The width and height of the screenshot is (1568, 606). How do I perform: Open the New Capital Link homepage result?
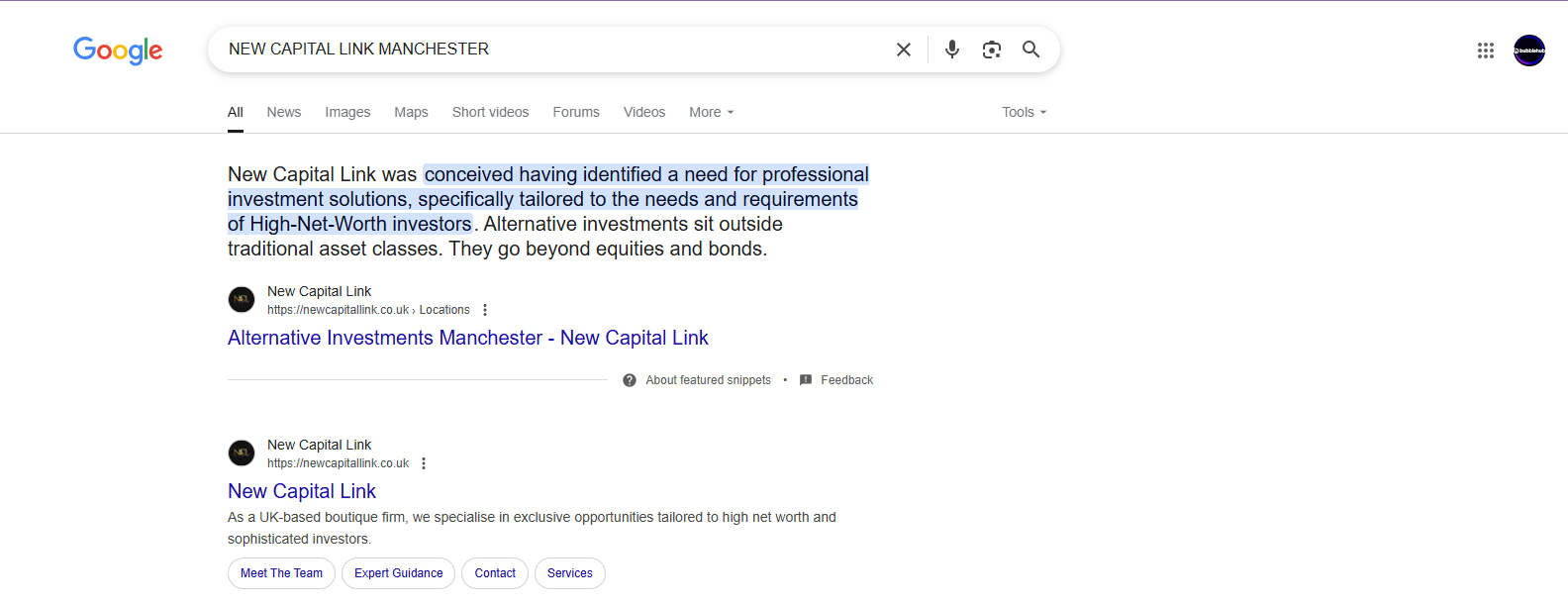pos(302,491)
